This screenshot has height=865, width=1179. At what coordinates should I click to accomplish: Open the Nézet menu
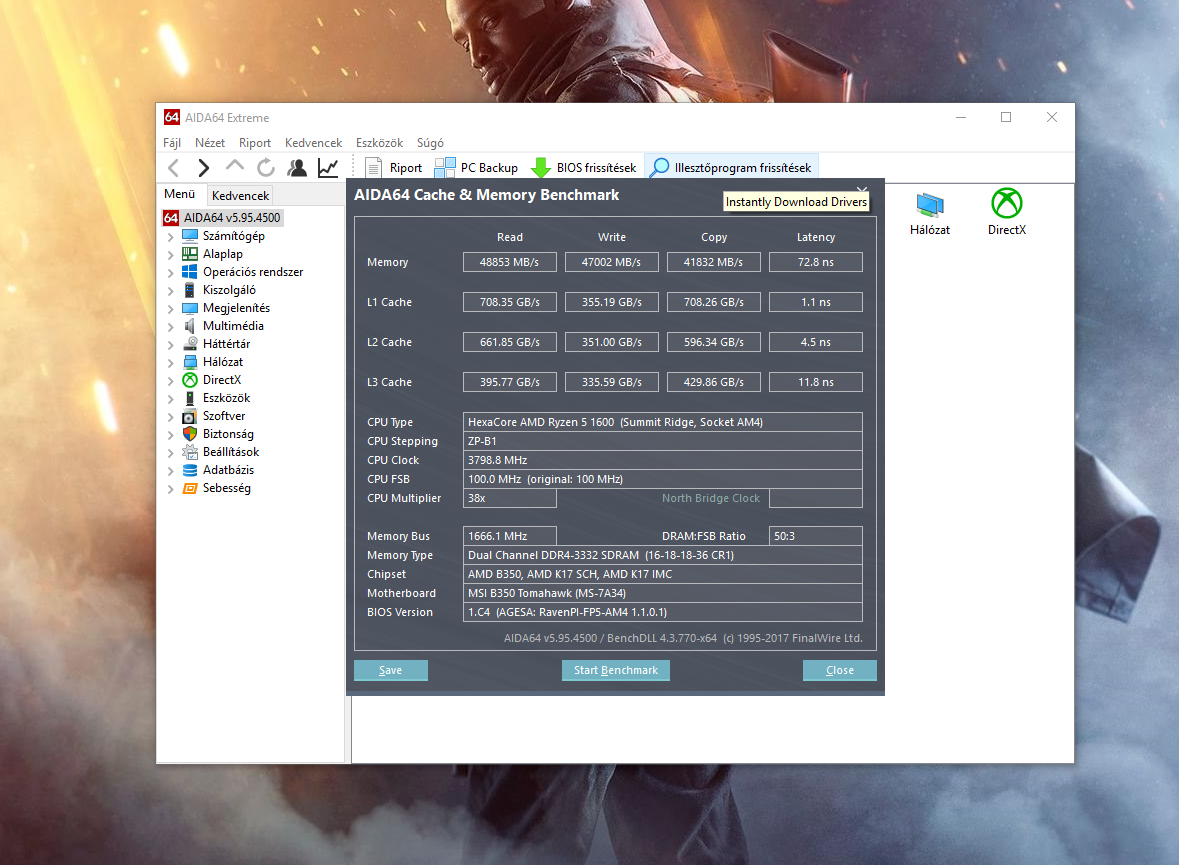210,143
